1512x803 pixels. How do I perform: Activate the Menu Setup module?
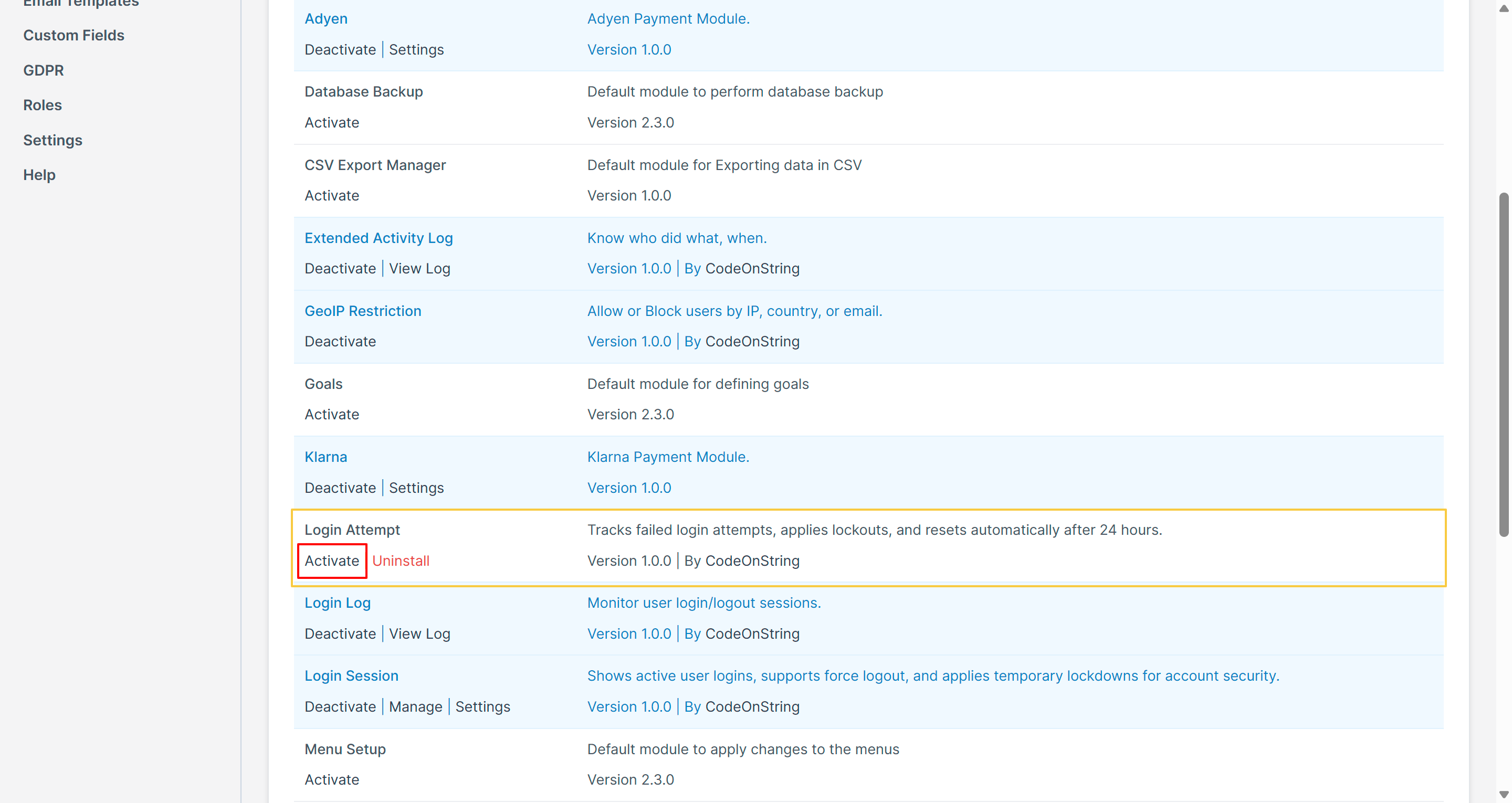332,779
